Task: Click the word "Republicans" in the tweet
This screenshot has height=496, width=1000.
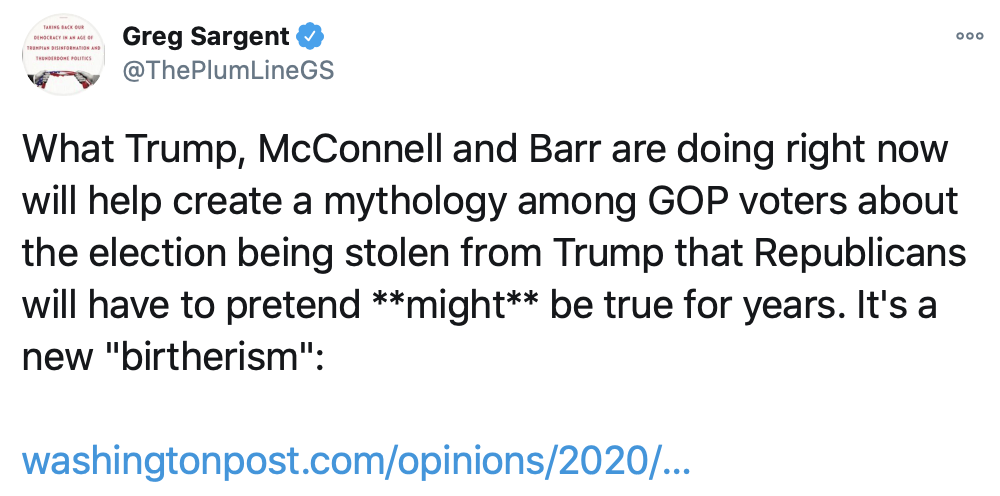Action: [860, 255]
